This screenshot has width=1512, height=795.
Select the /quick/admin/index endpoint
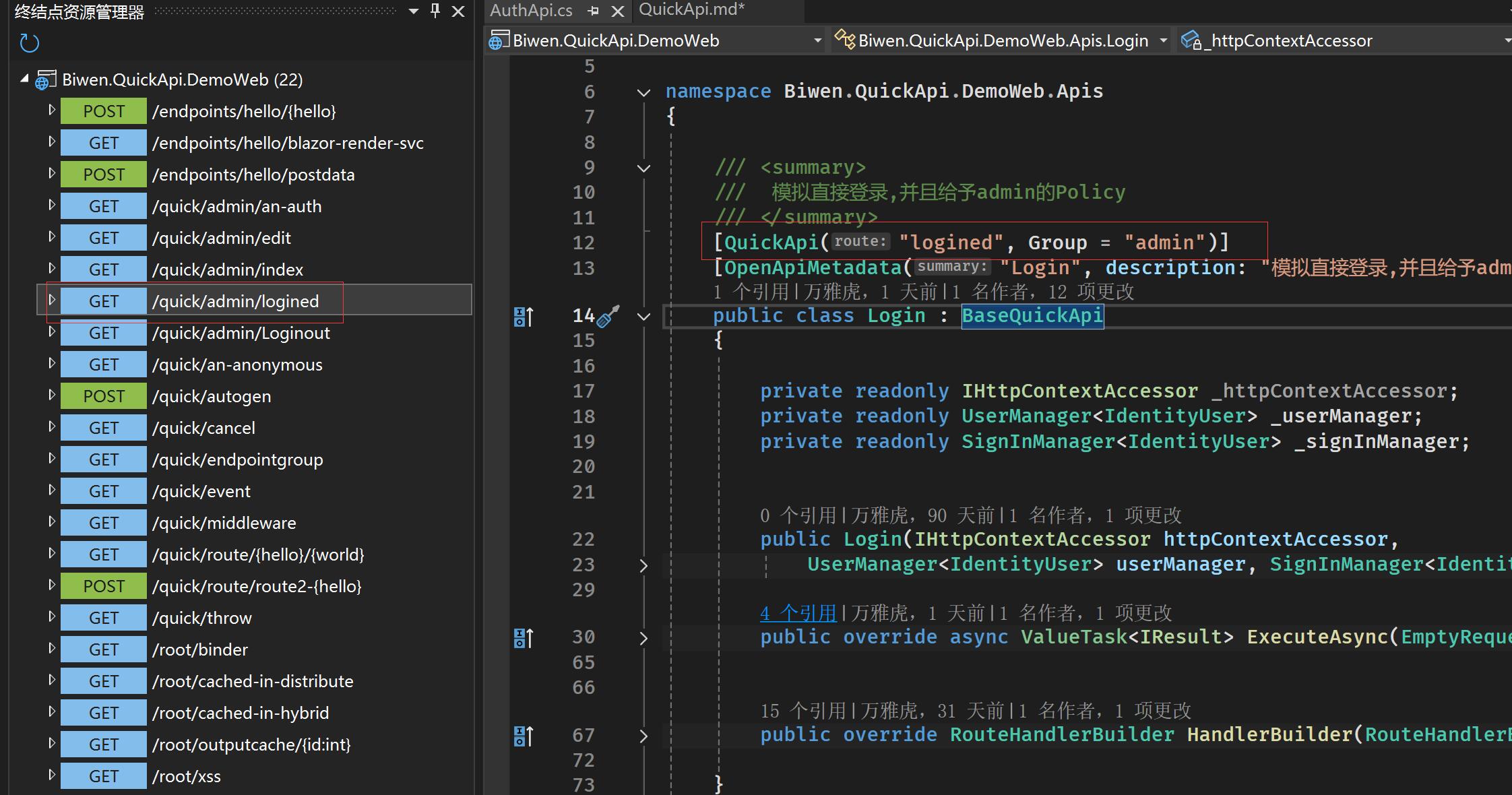click(228, 269)
